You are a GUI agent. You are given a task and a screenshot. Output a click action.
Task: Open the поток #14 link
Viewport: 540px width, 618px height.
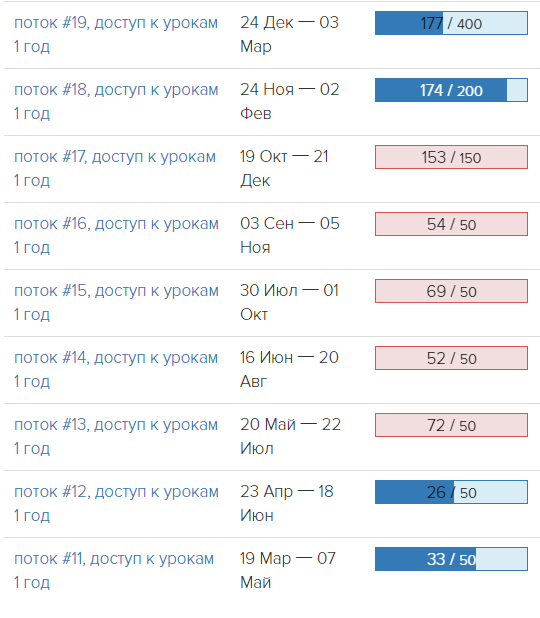click(x=116, y=369)
